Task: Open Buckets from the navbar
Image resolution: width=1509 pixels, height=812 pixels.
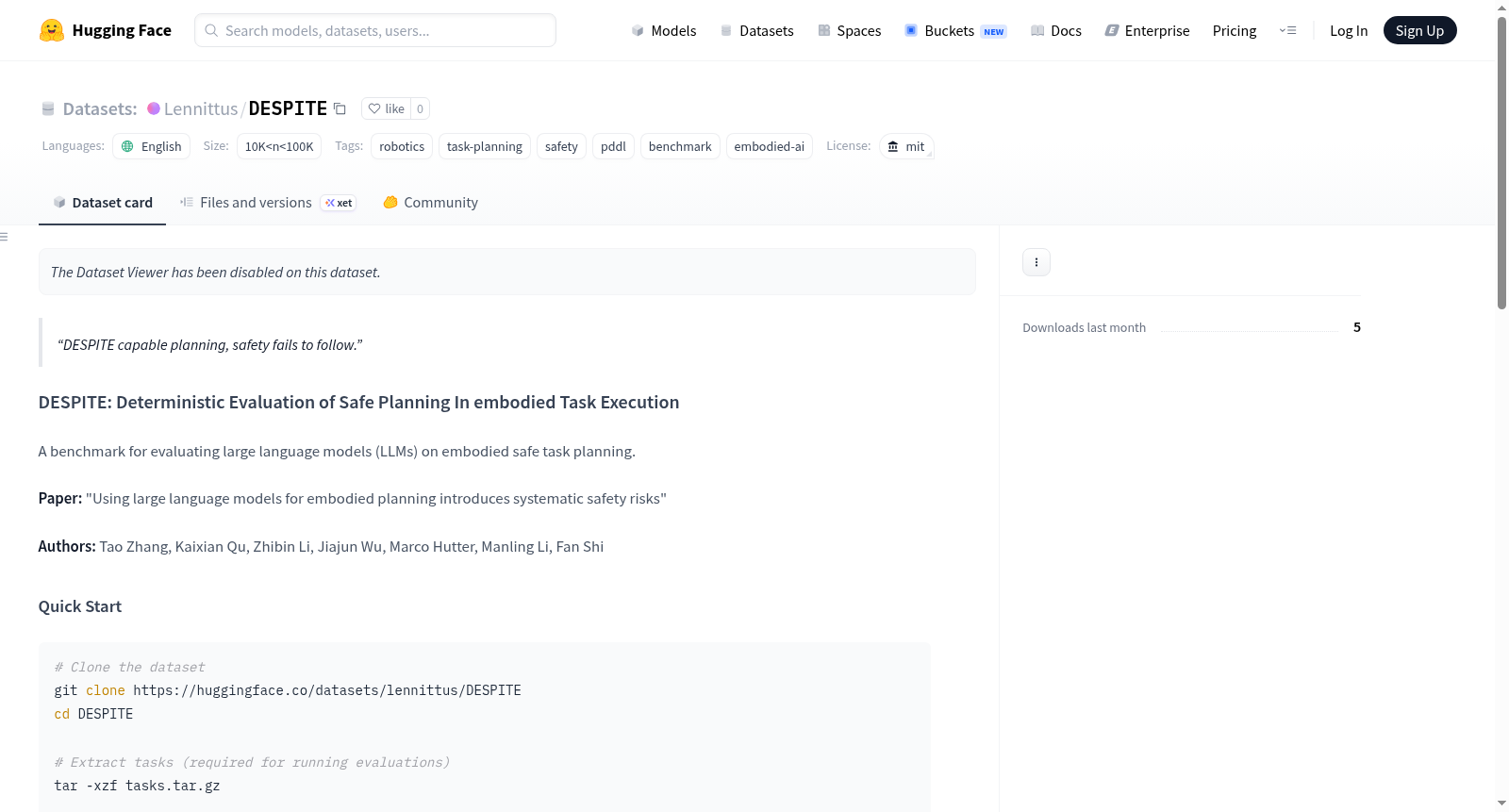Action: 956,30
